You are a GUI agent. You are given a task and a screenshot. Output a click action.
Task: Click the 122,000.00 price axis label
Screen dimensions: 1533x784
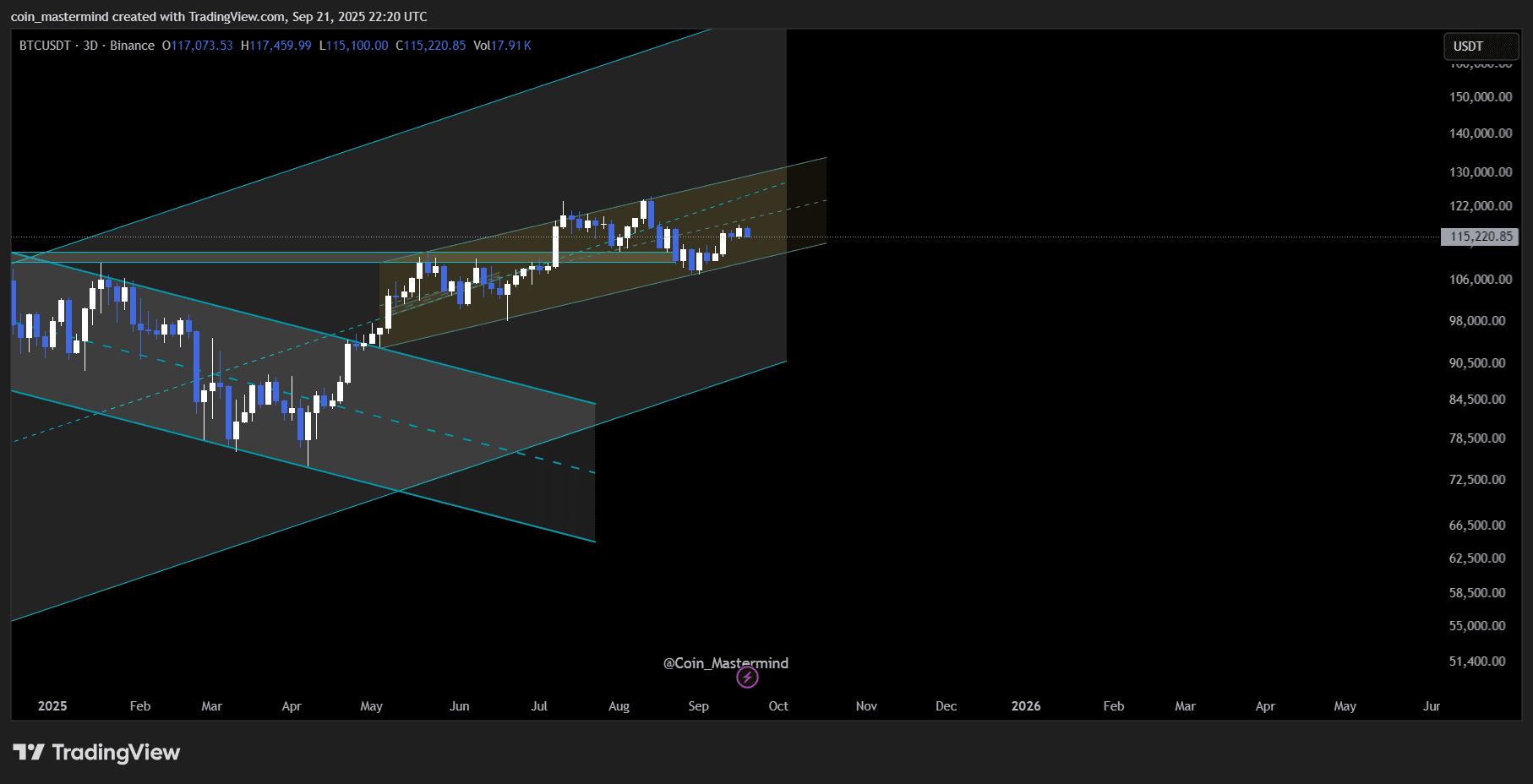click(x=1481, y=206)
